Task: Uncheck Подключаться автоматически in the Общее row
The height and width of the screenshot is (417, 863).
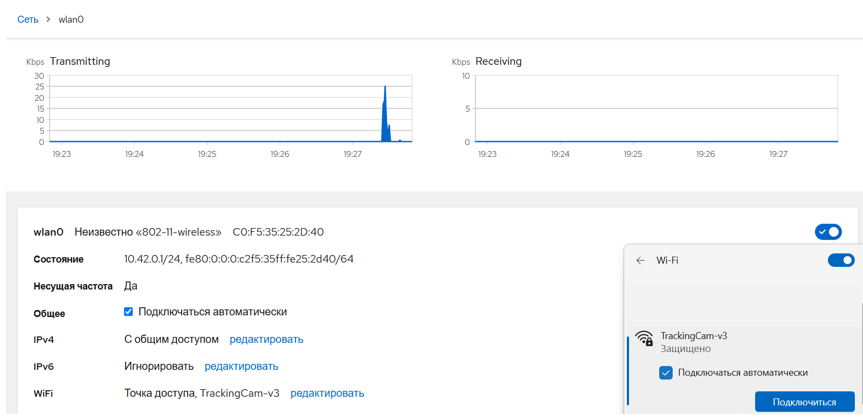Action: (128, 312)
